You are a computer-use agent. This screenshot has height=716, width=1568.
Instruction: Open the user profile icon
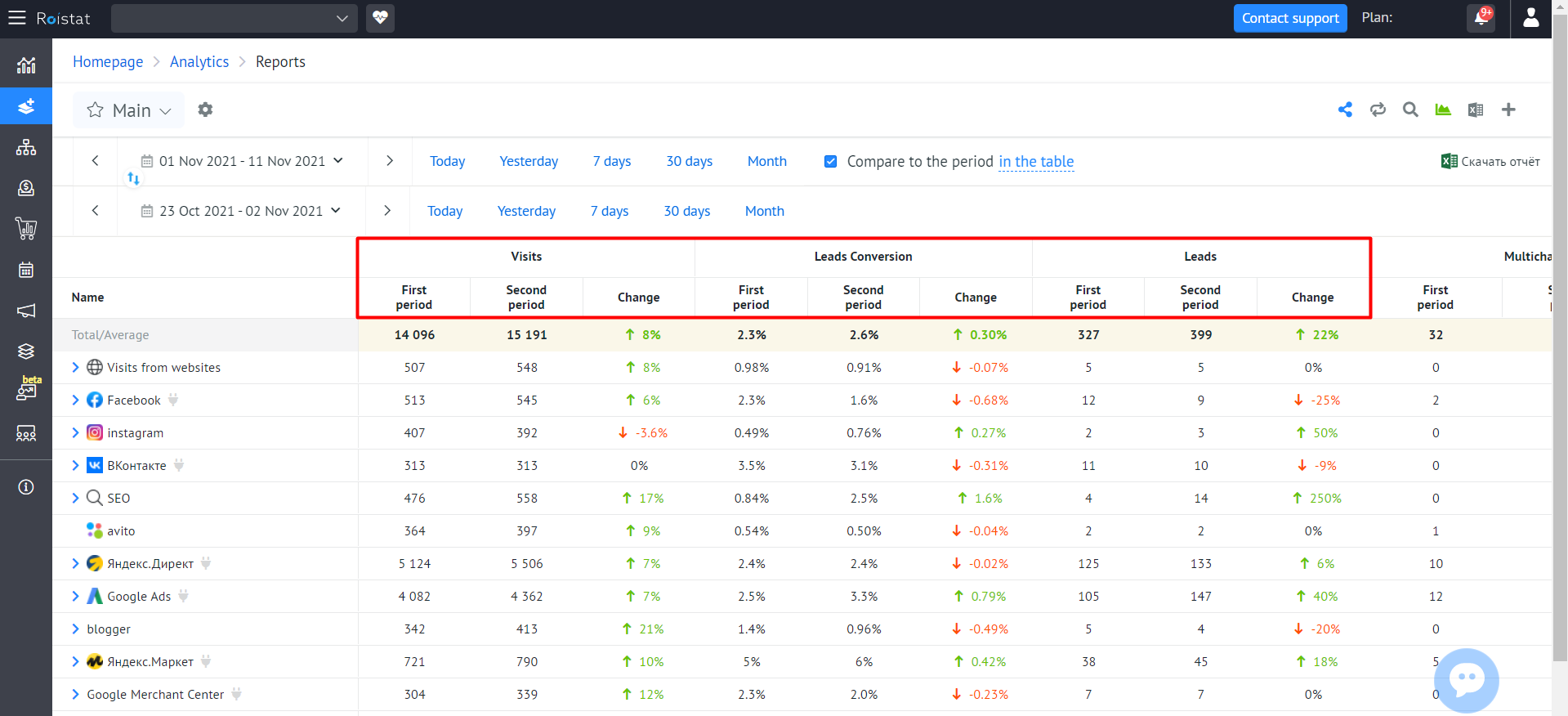tap(1531, 18)
